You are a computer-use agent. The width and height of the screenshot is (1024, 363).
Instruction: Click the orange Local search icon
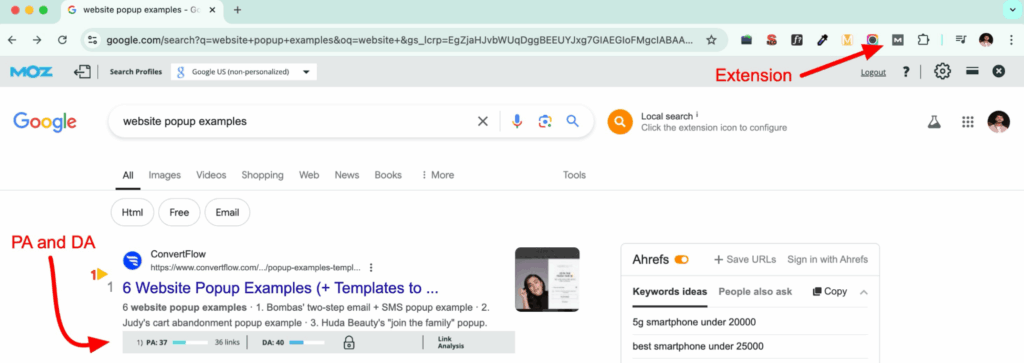click(619, 121)
